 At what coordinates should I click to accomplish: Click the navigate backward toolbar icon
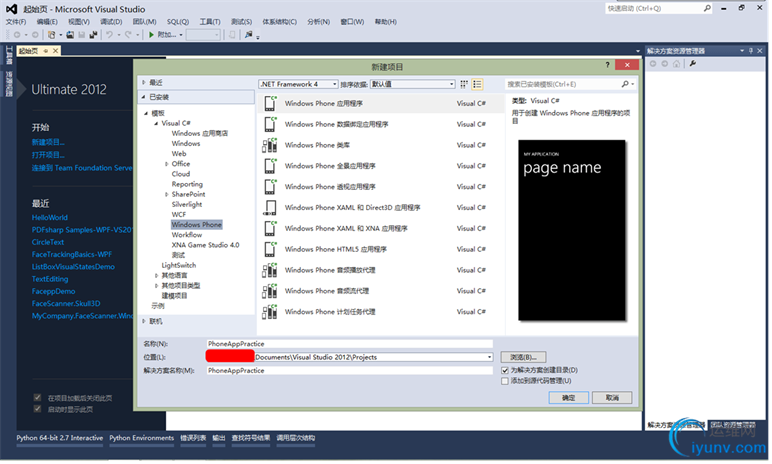click(17, 35)
